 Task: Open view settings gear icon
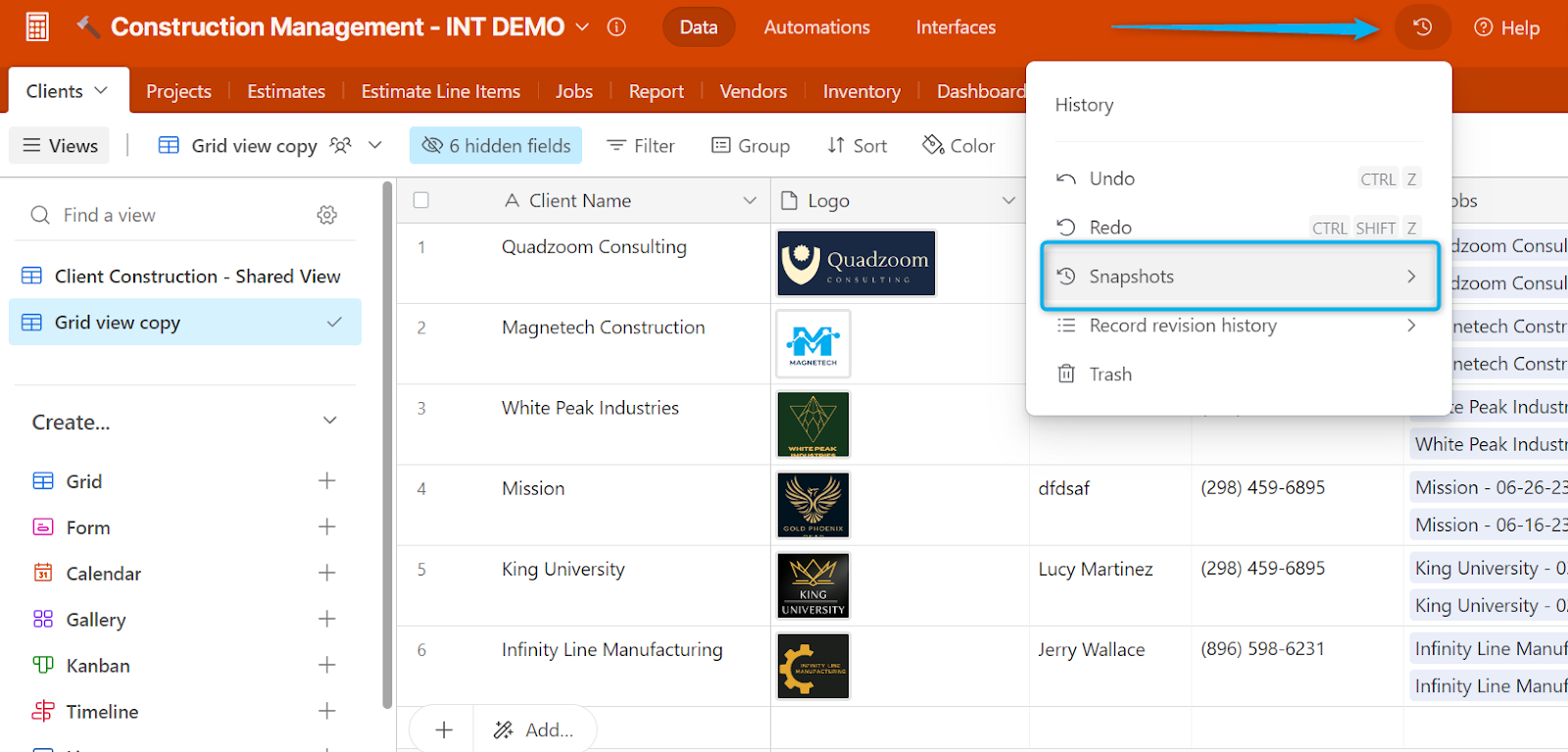(x=327, y=215)
